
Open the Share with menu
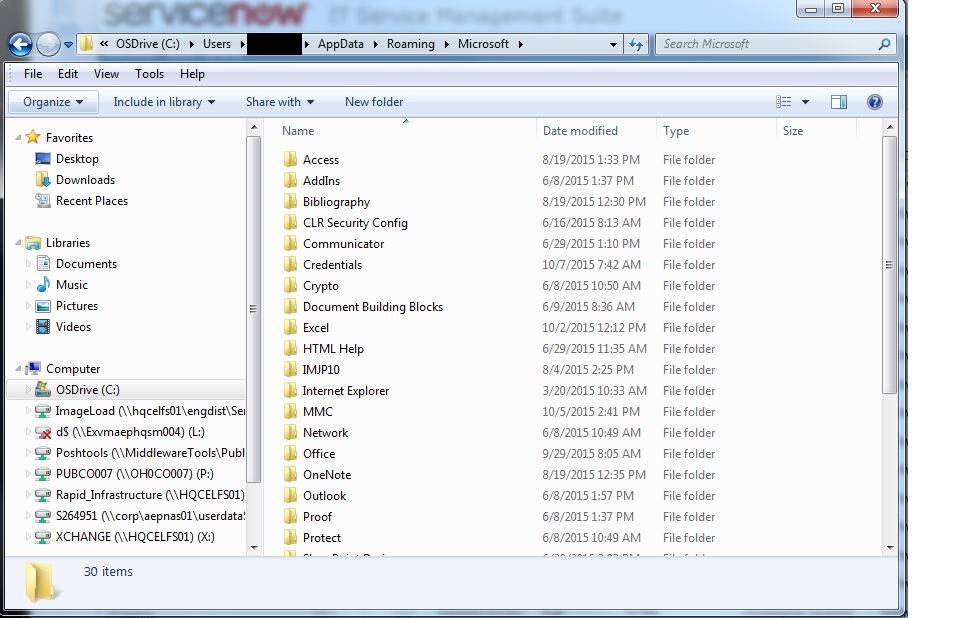[x=278, y=101]
